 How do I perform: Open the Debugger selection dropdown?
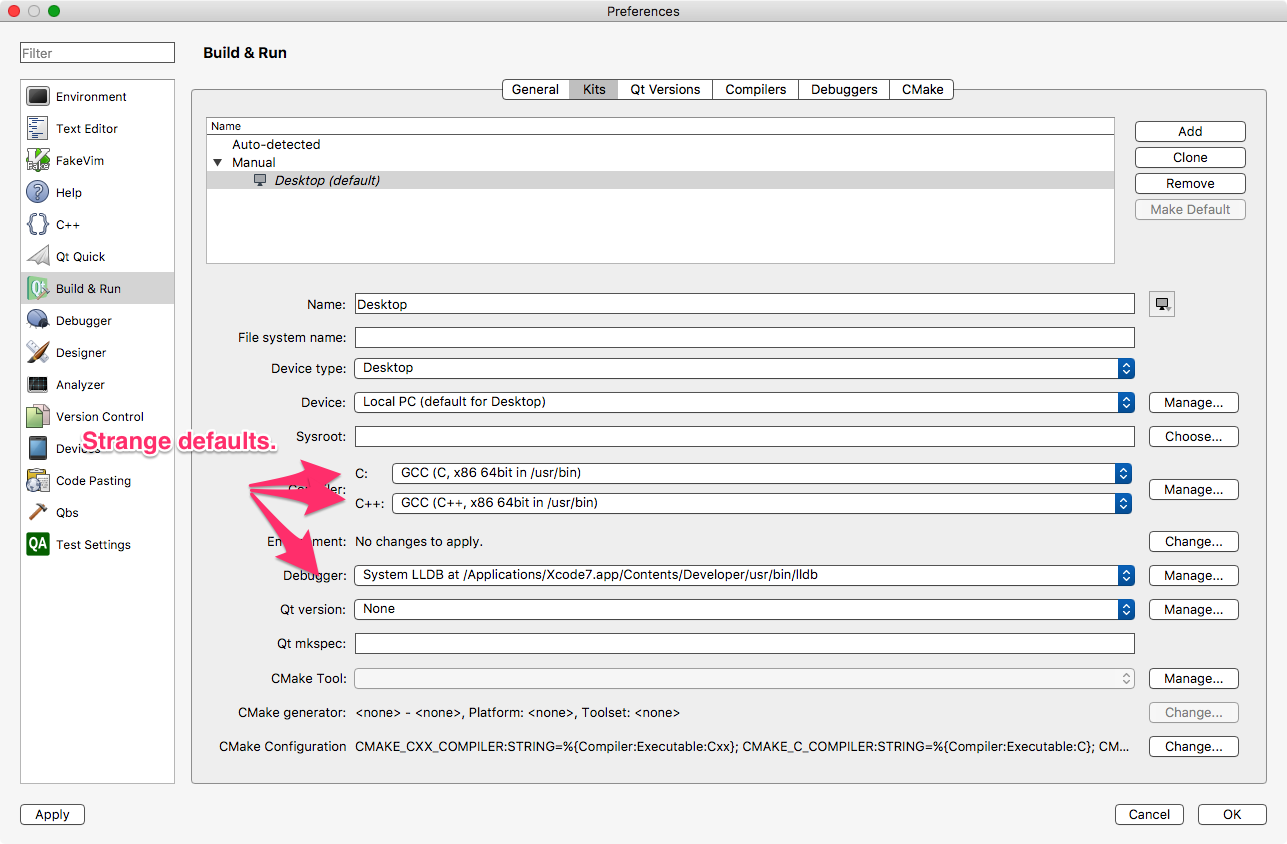[x=1124, y=575]
